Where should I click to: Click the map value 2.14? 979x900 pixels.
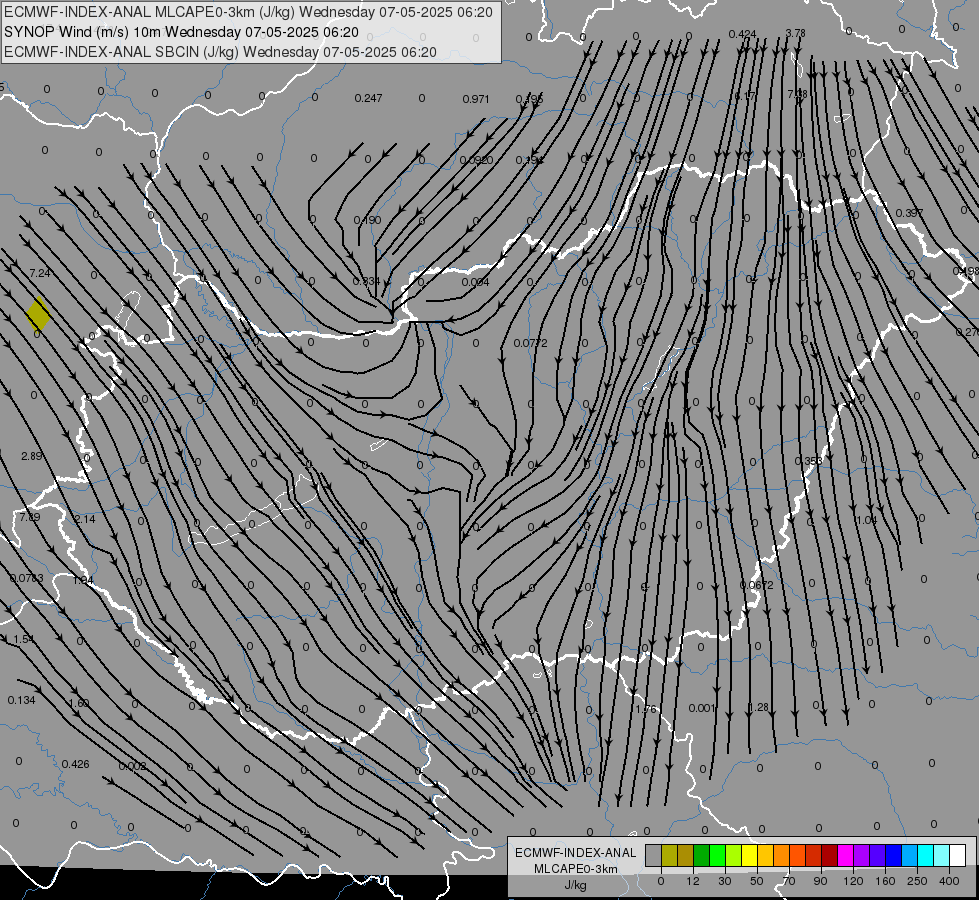(85, 519)
